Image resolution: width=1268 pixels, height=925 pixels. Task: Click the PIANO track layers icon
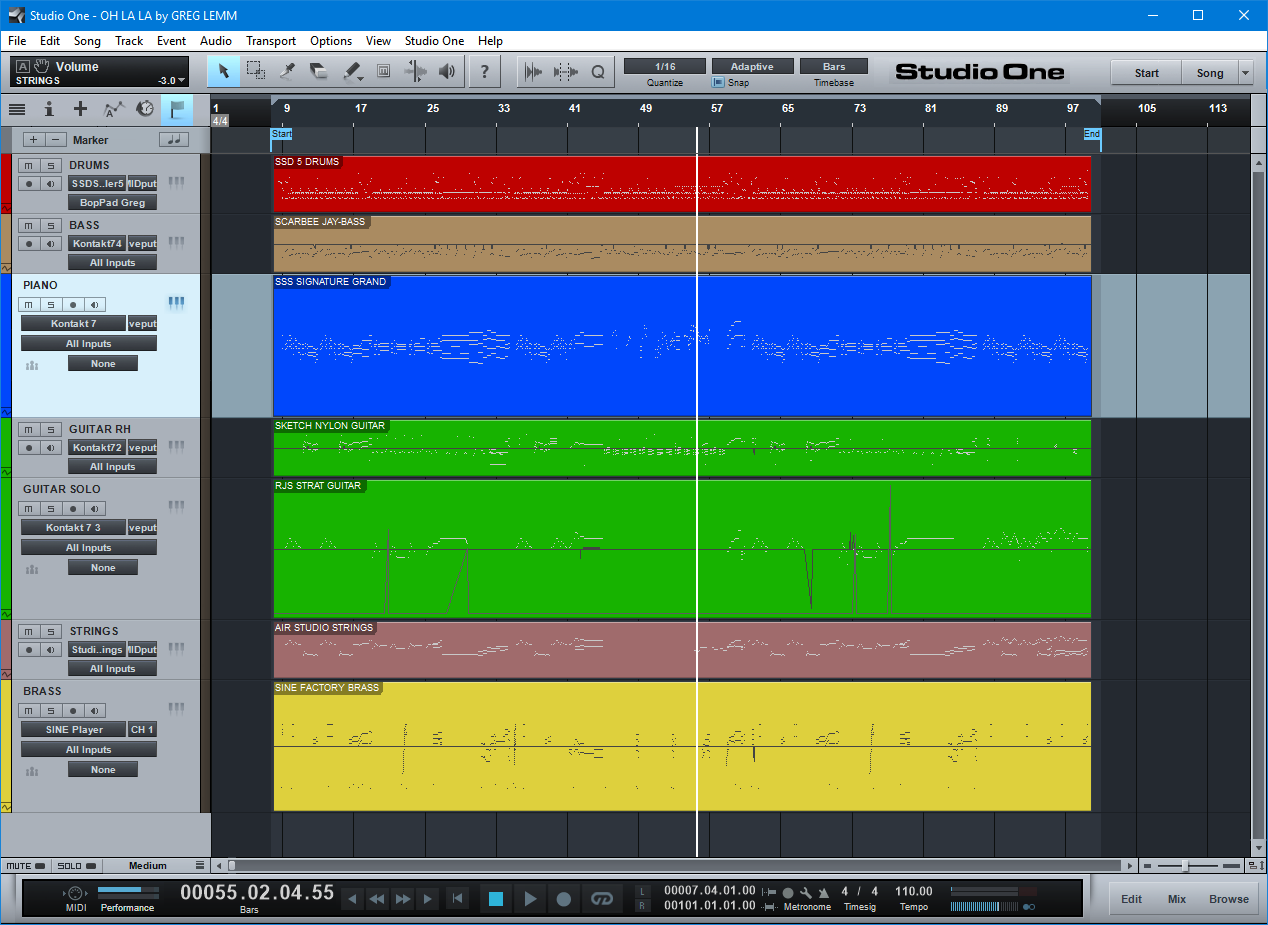coord(31,365)
